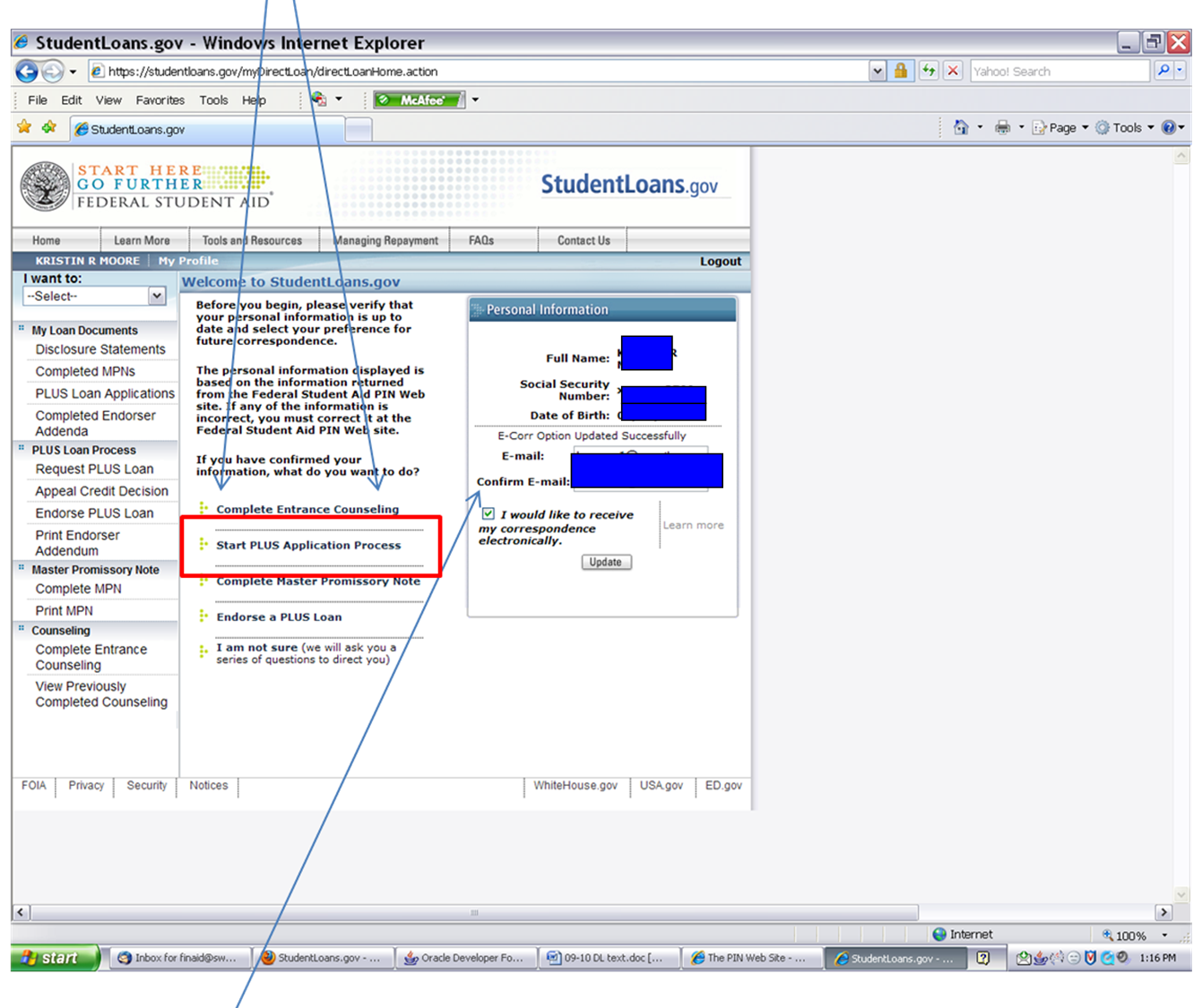Click the security lock icon in address bar
This screenshot has width=1193, height=1008.
pos(901,71)
